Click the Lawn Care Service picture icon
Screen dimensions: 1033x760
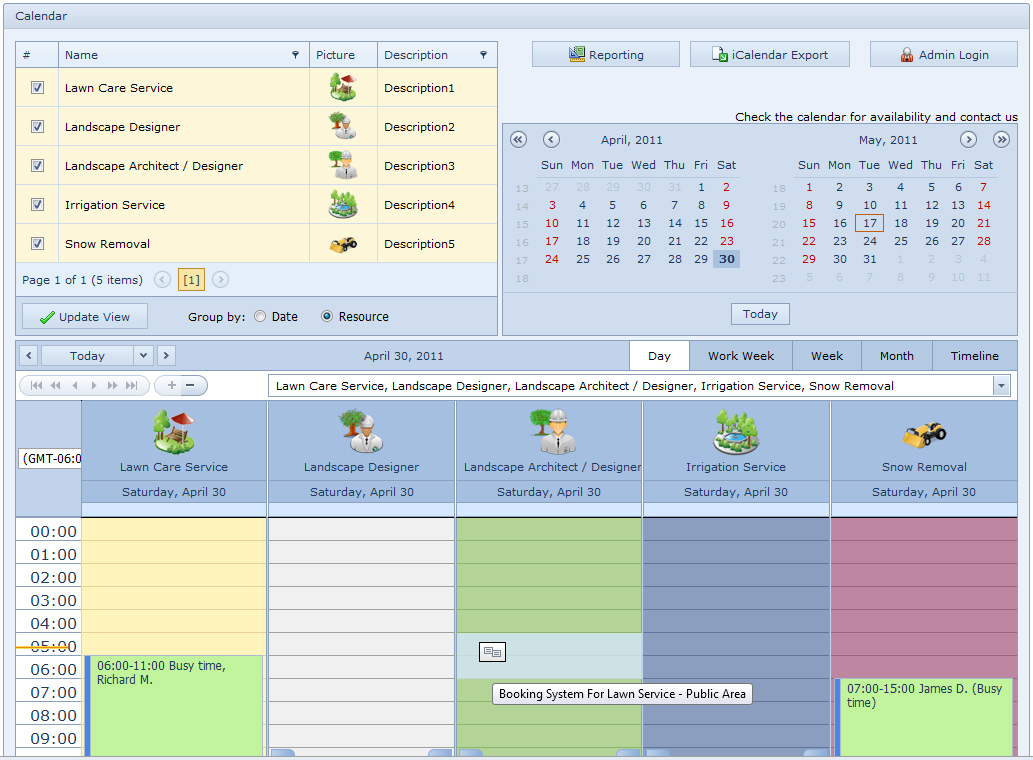[343, 88]
